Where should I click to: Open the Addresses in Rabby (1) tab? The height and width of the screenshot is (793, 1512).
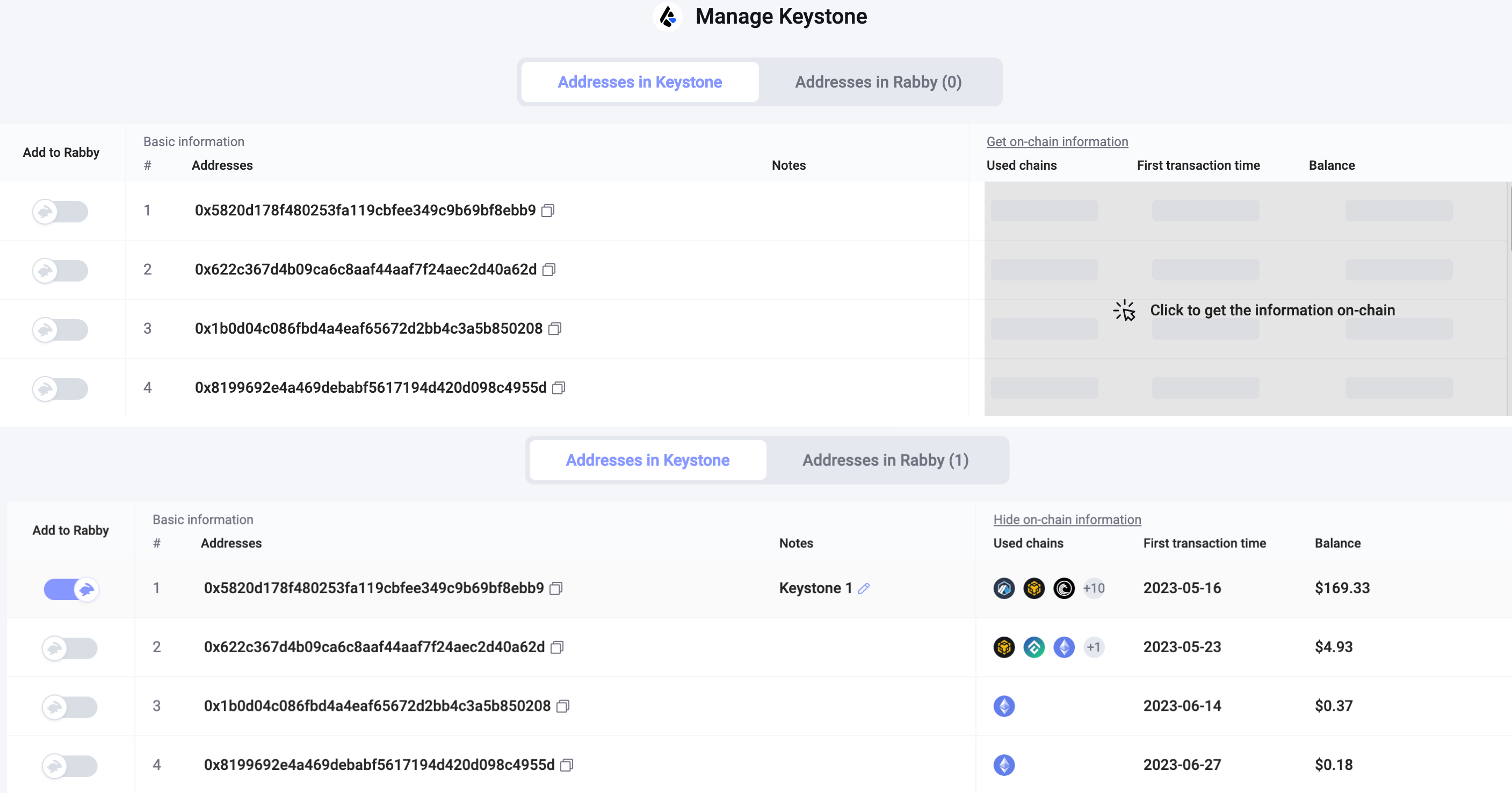pos(885,460)
